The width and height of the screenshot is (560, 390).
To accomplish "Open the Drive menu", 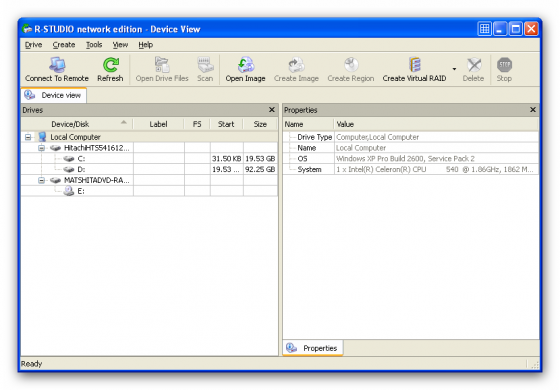I will click(x=34, y=45).
